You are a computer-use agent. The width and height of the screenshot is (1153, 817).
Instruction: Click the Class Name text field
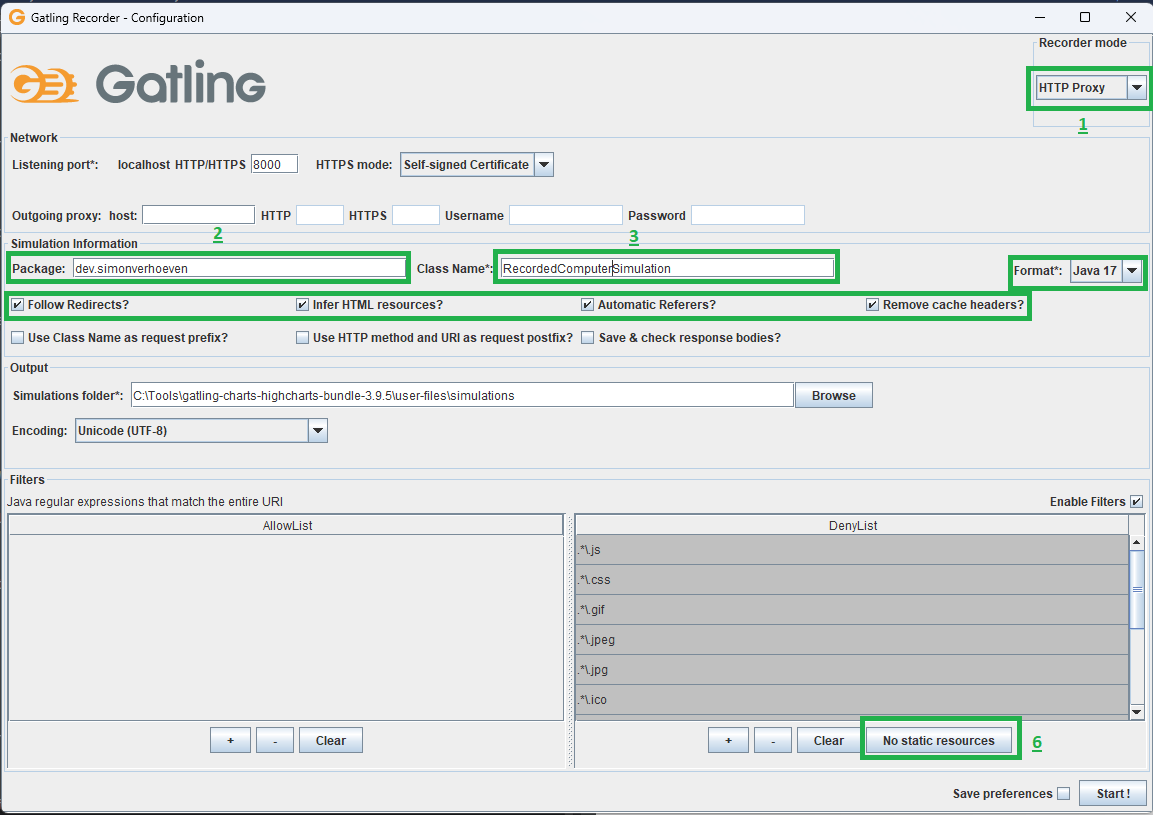coord(667,268)
